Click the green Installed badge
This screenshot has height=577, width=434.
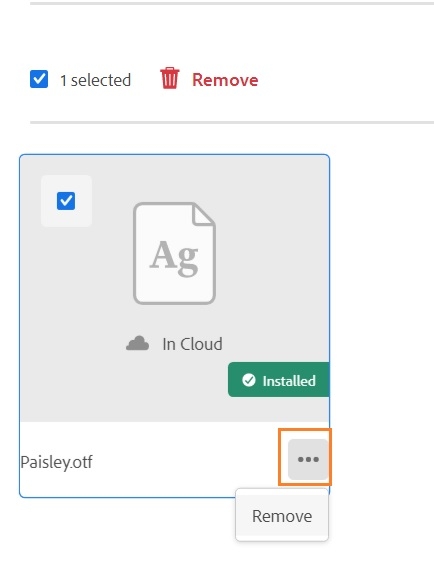[278, 380]
